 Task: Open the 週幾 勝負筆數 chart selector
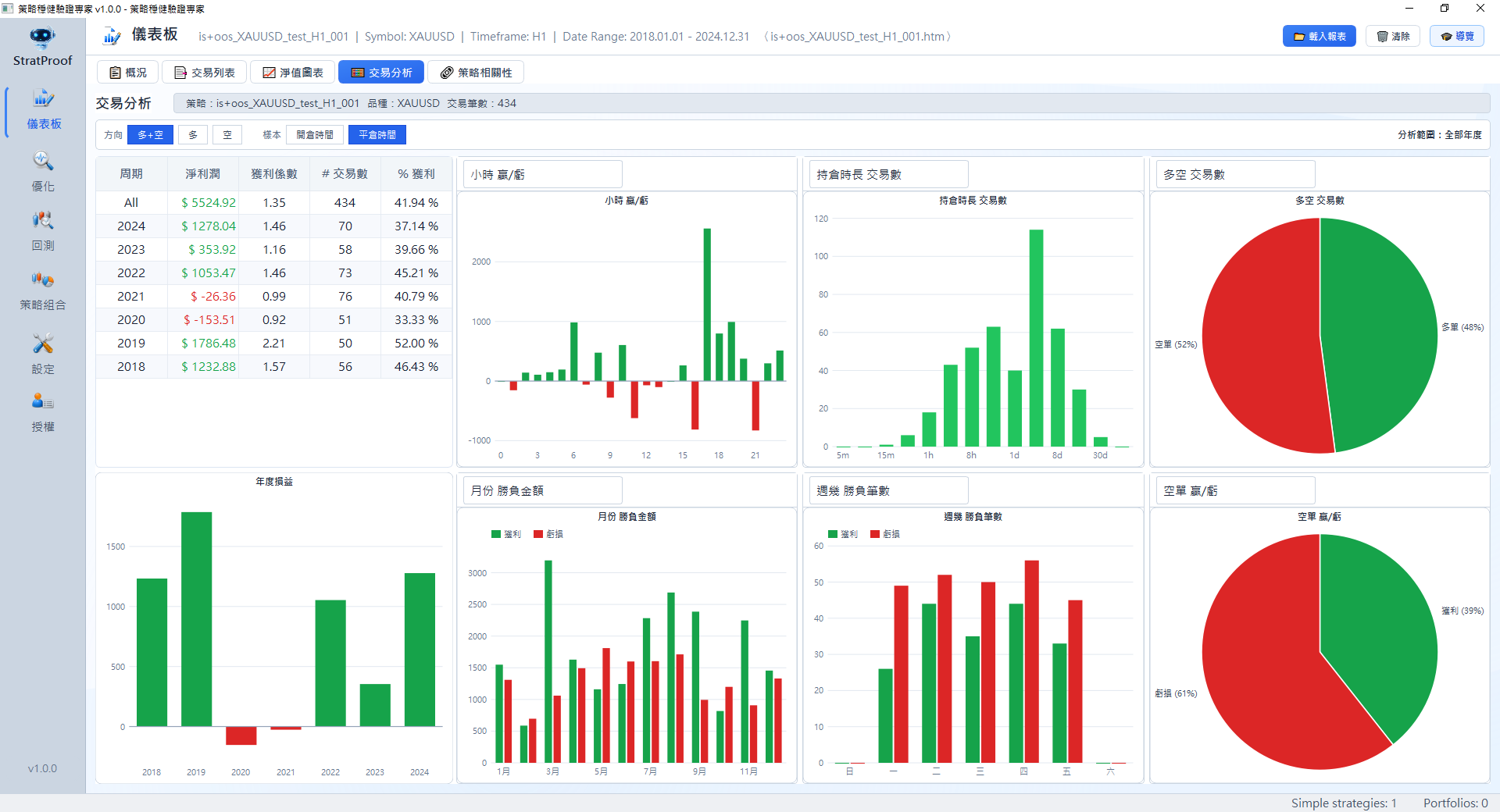click(x=889, y=490)
